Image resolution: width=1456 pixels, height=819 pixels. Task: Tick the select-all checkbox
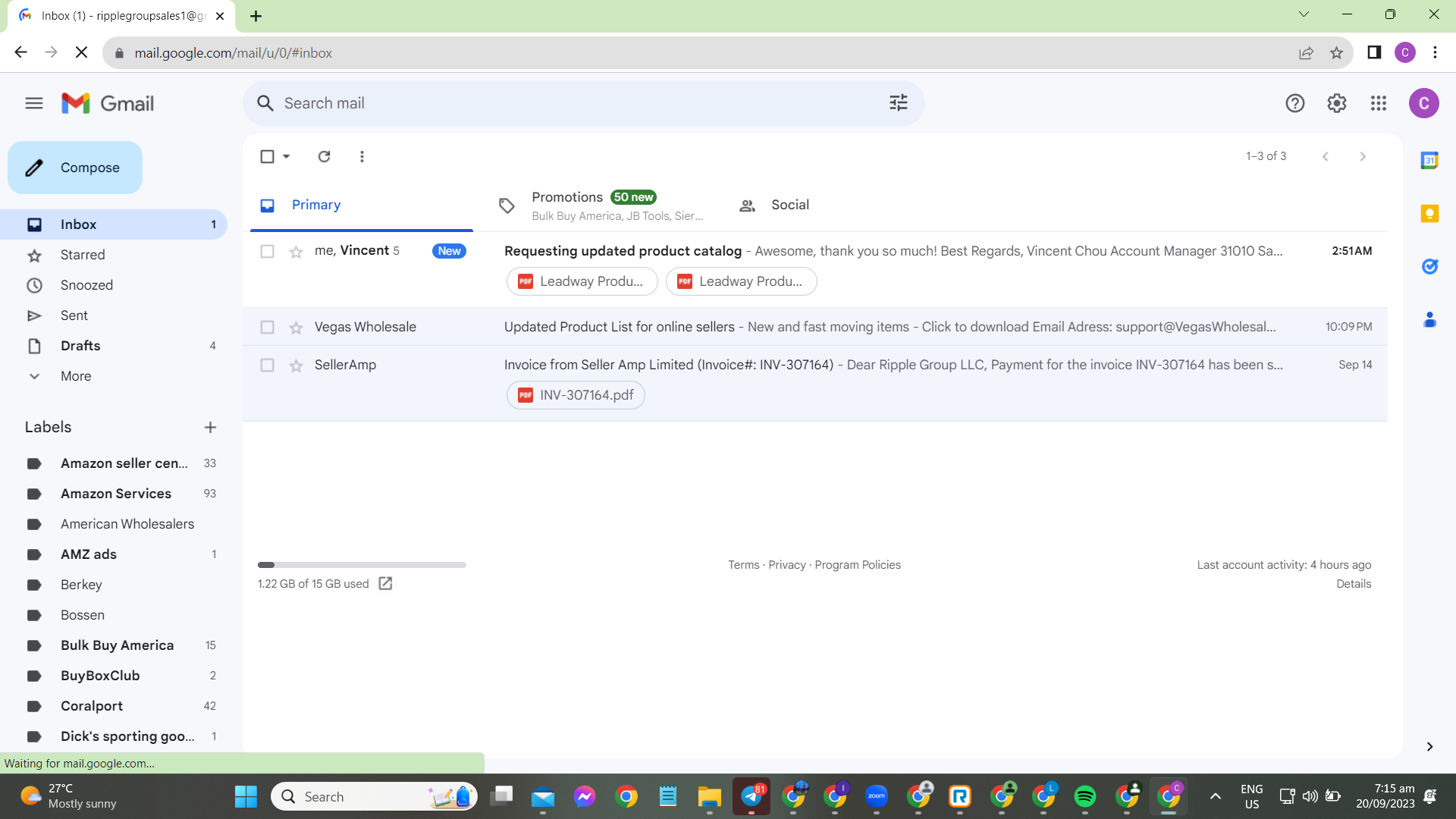tap(267, 156)
